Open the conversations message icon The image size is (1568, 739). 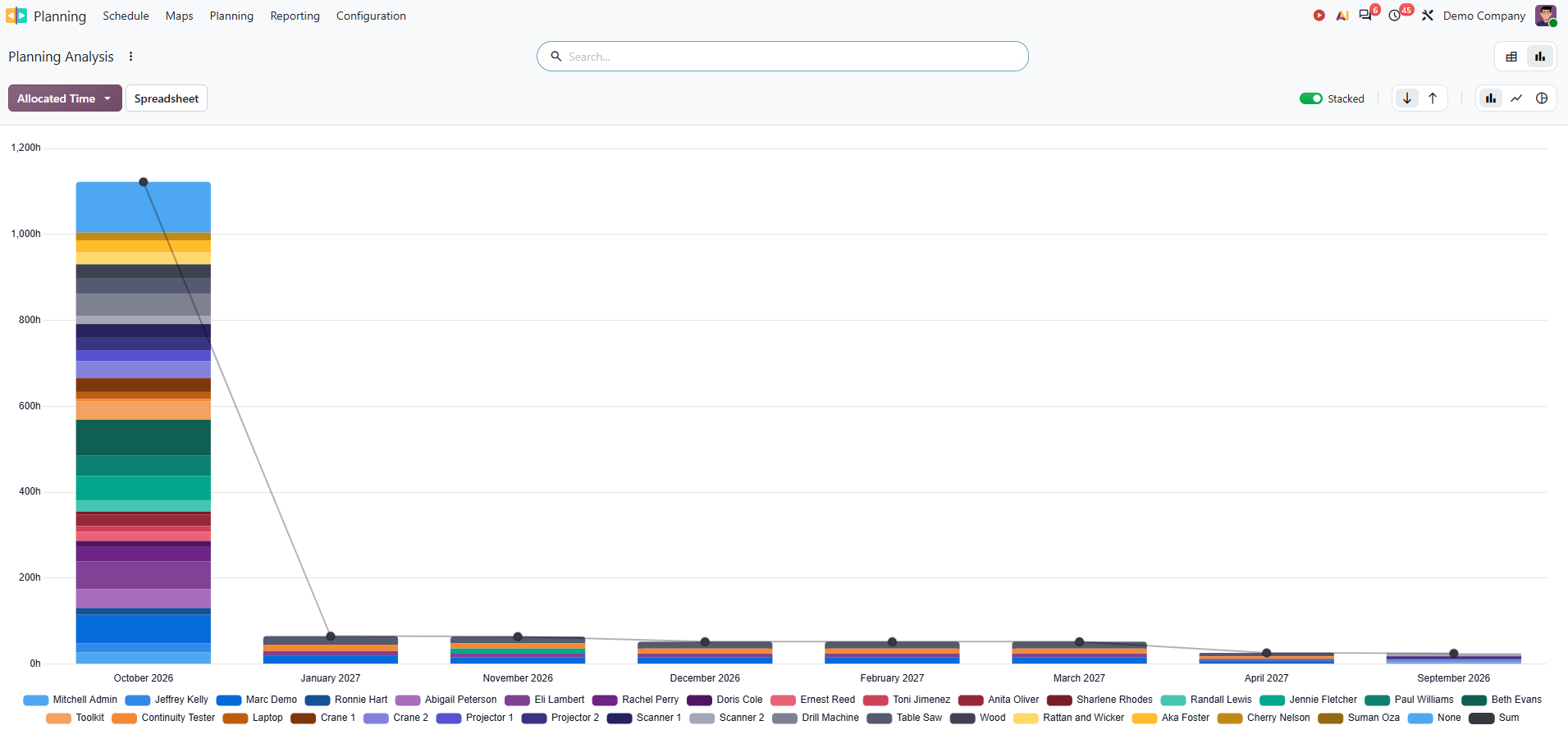[1365, 16]
